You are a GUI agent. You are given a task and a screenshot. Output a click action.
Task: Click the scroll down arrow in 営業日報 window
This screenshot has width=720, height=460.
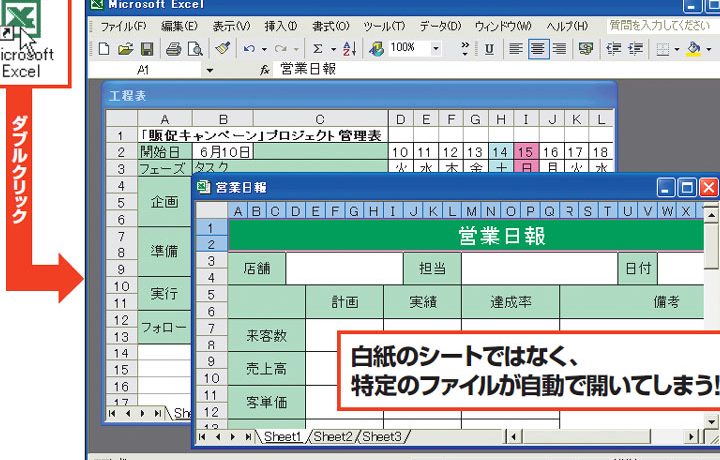711,421
